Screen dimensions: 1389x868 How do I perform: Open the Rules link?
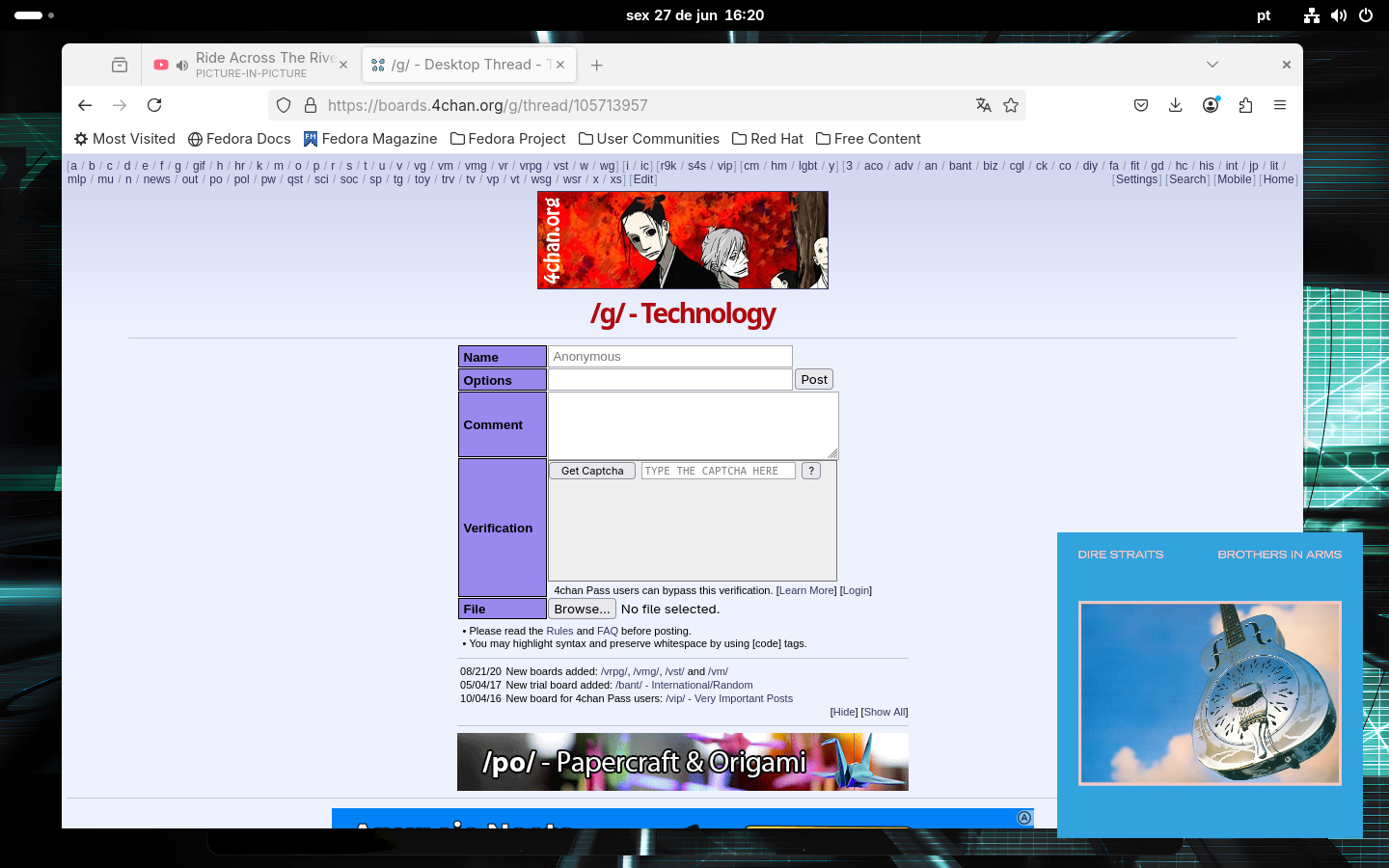coord(559,631)
